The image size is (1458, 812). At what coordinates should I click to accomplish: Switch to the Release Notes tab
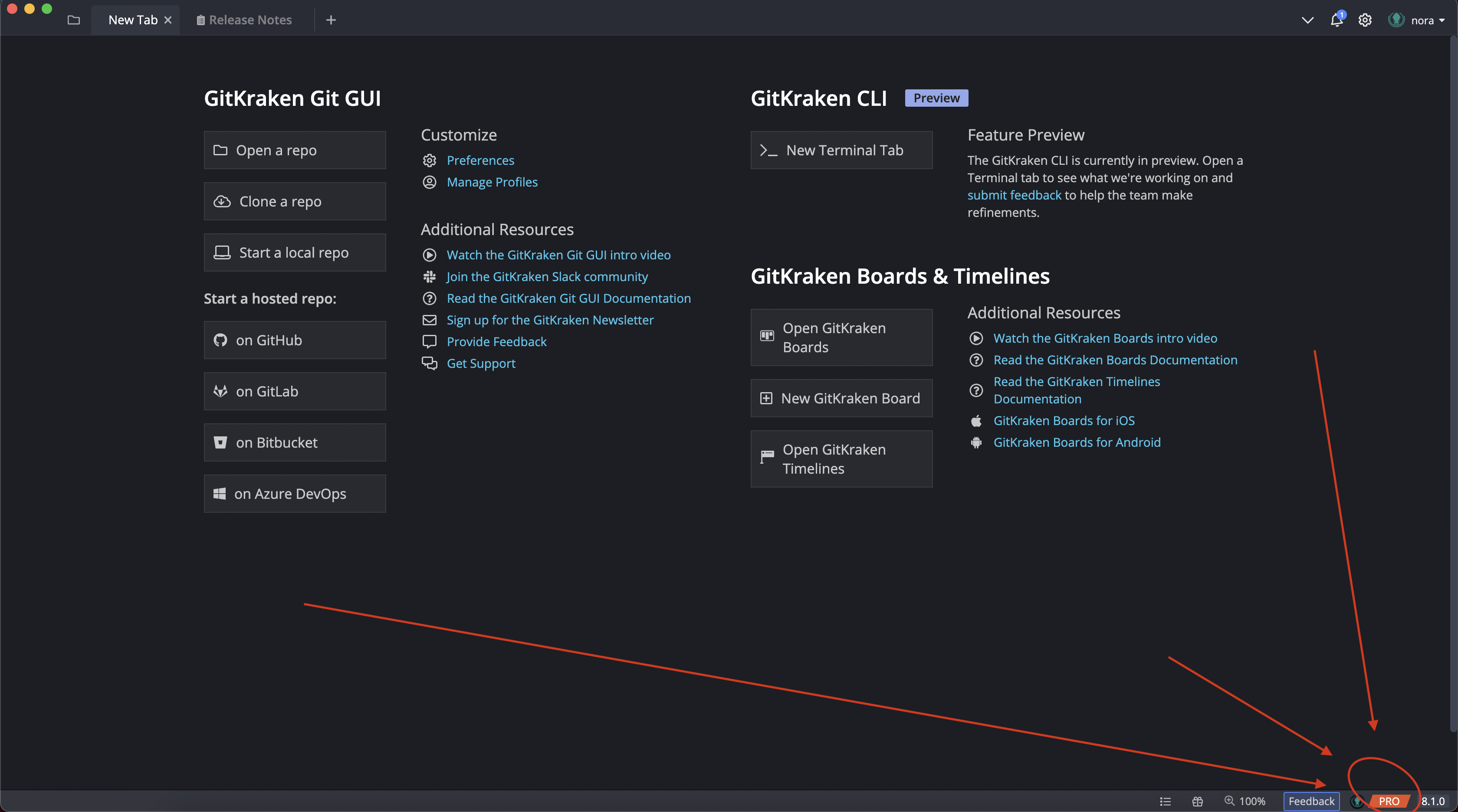coord(244,20)
